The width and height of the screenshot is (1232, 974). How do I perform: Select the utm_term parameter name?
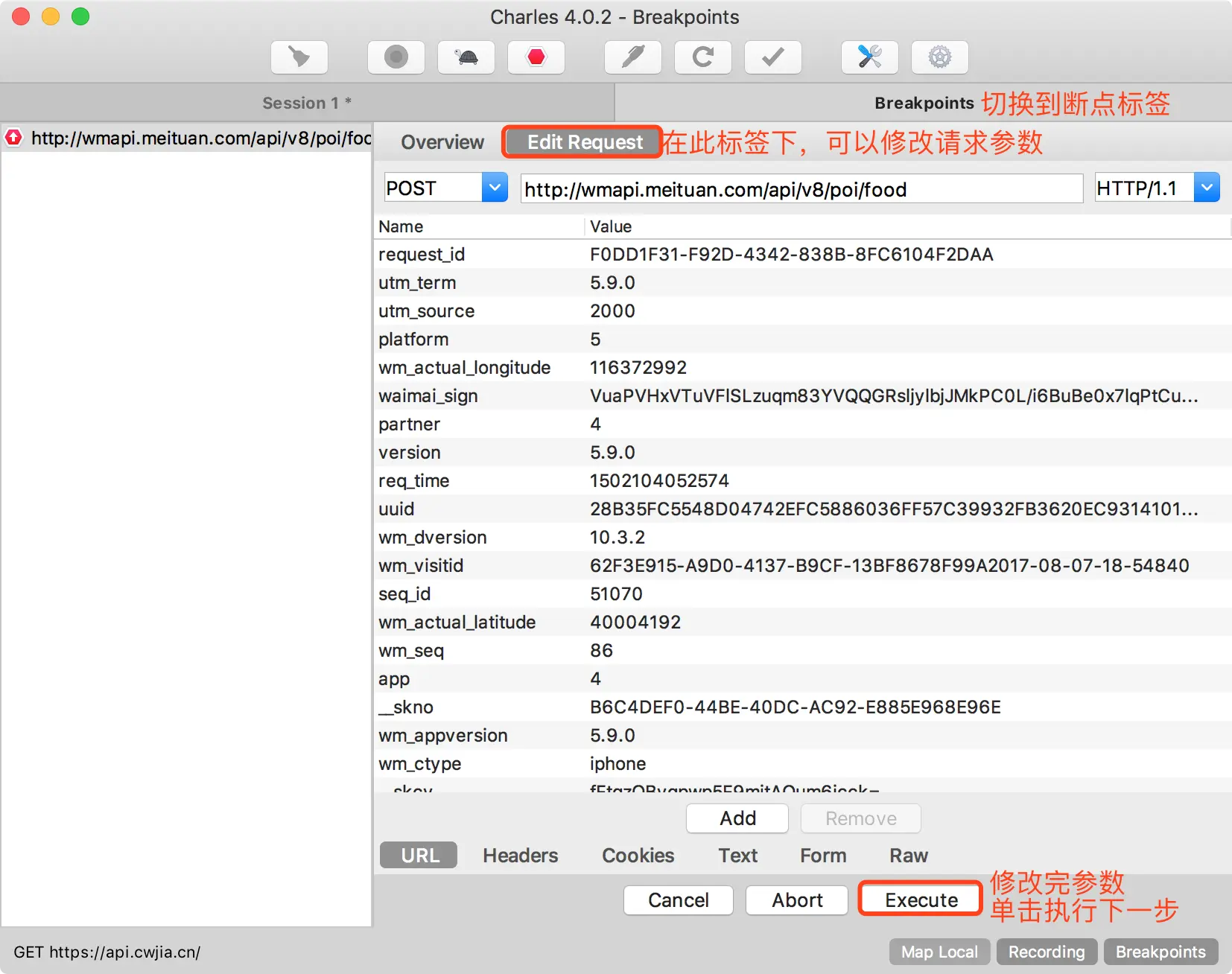pyautogui.click(x=417, y=283)
